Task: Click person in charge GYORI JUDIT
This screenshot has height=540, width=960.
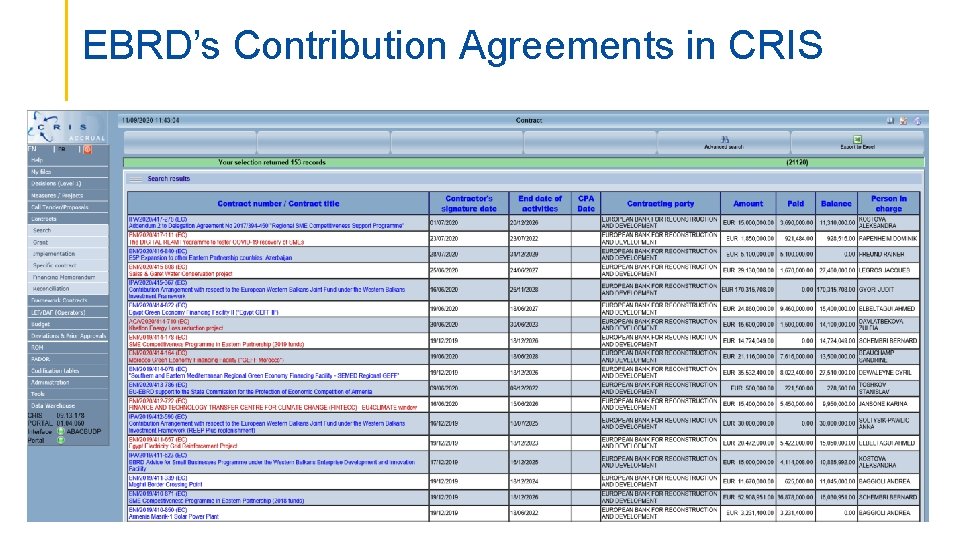Action: click(x=877, y=290)
